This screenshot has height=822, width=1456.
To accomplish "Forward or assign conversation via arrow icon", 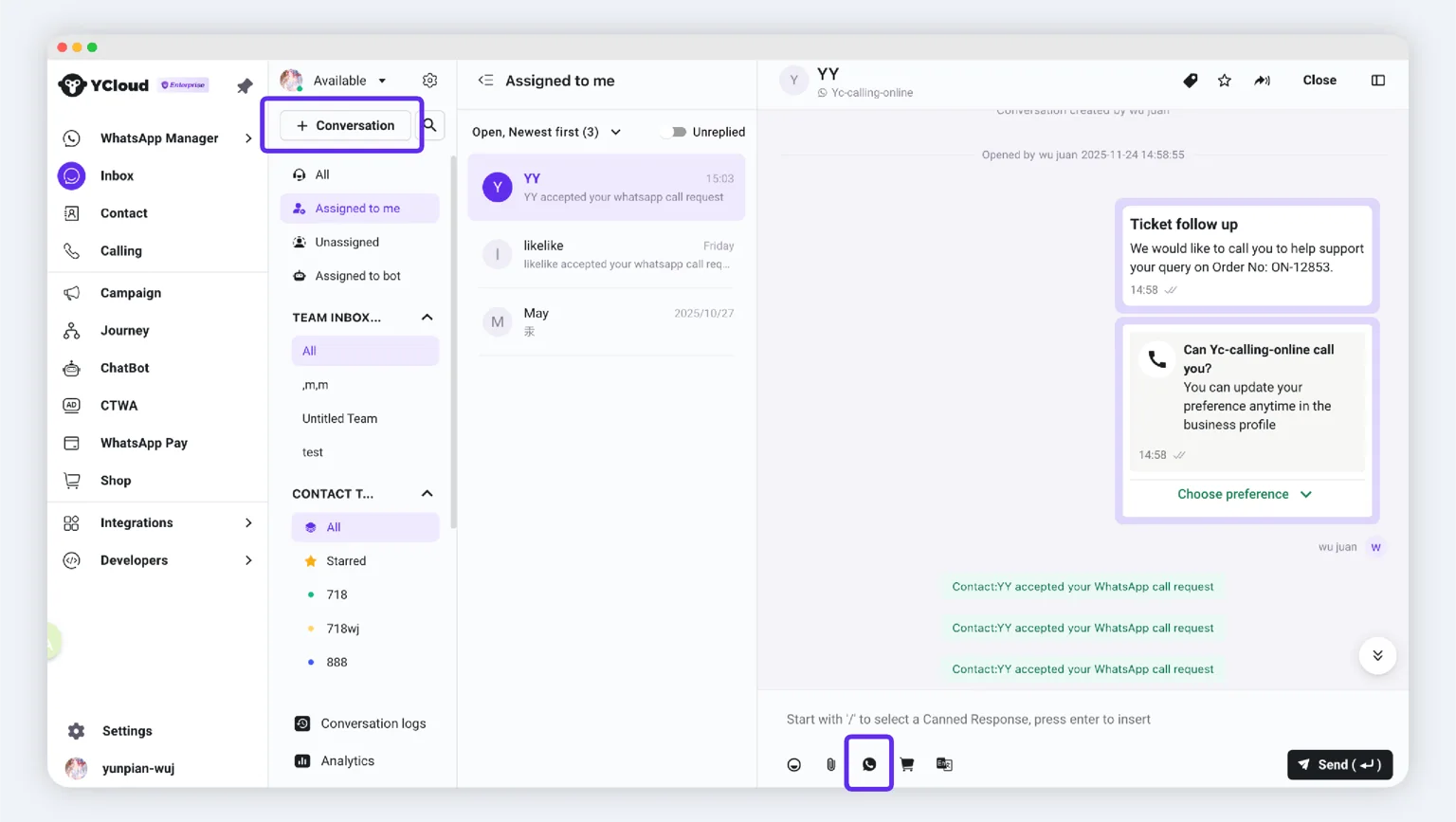I will coord(1262,81).
